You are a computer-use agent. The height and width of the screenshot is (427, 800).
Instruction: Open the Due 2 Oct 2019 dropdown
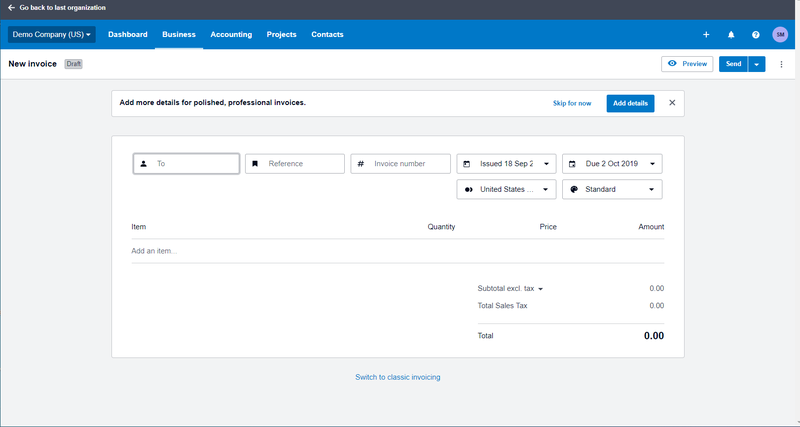pos(612,164)
